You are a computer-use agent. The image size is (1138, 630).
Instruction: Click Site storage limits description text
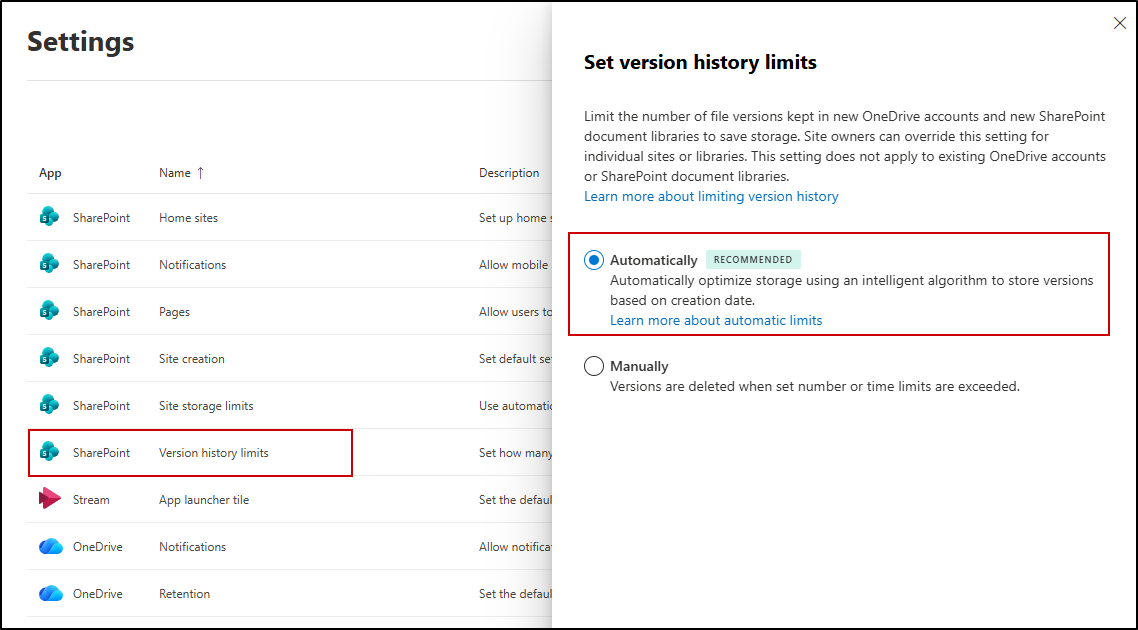pos(516,406)
